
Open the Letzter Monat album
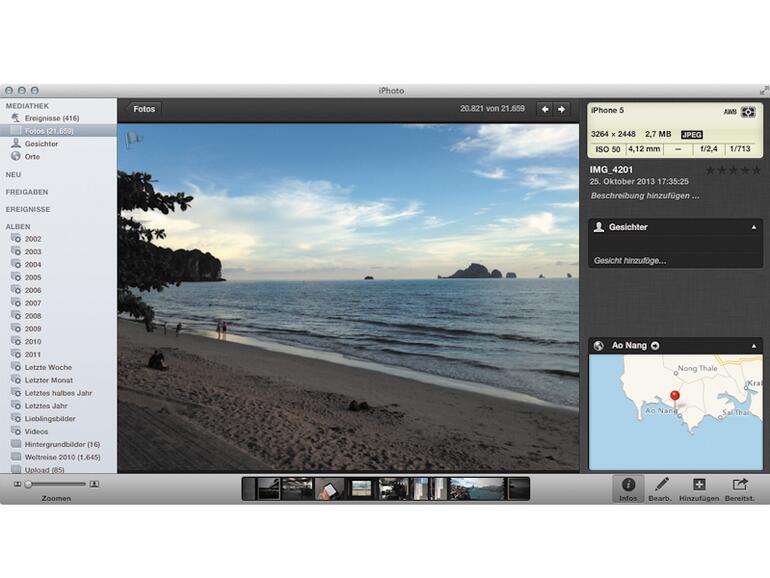(x=49, y=380)
